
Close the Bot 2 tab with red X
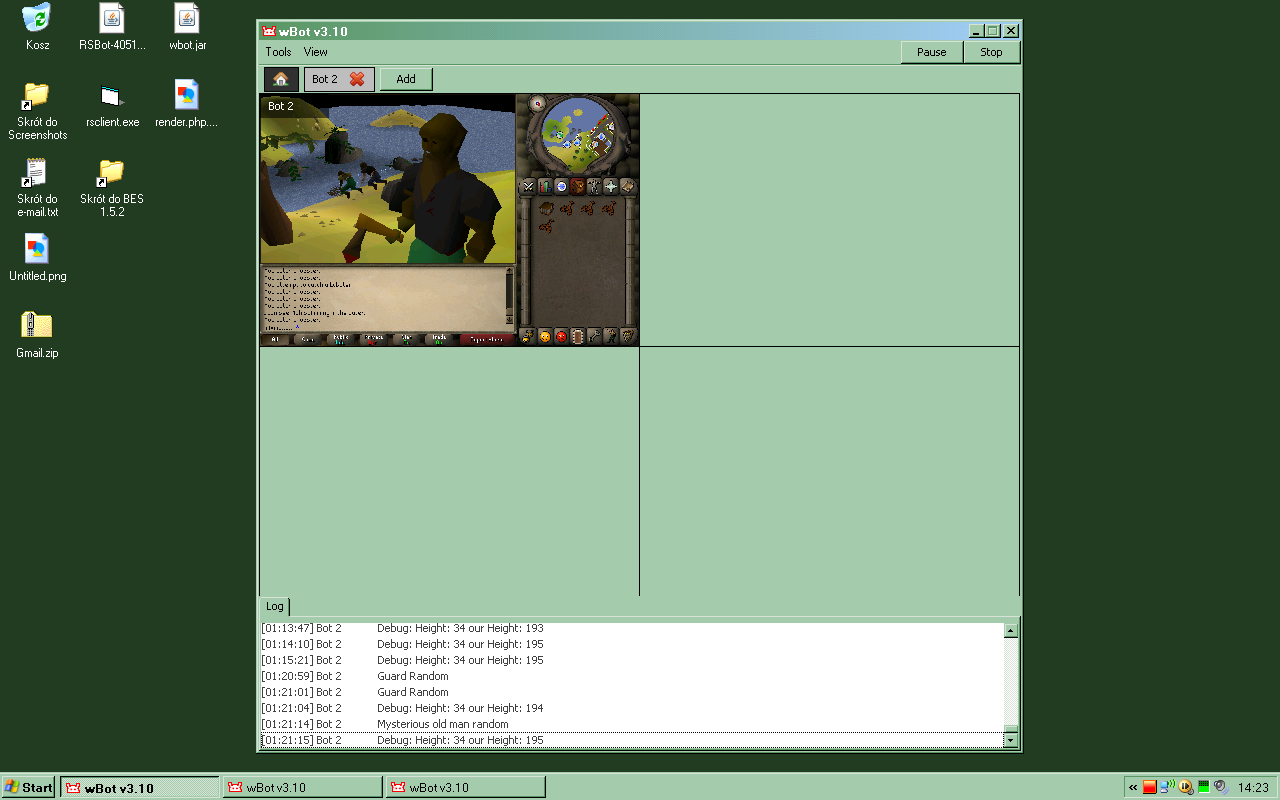pos(357,79)
